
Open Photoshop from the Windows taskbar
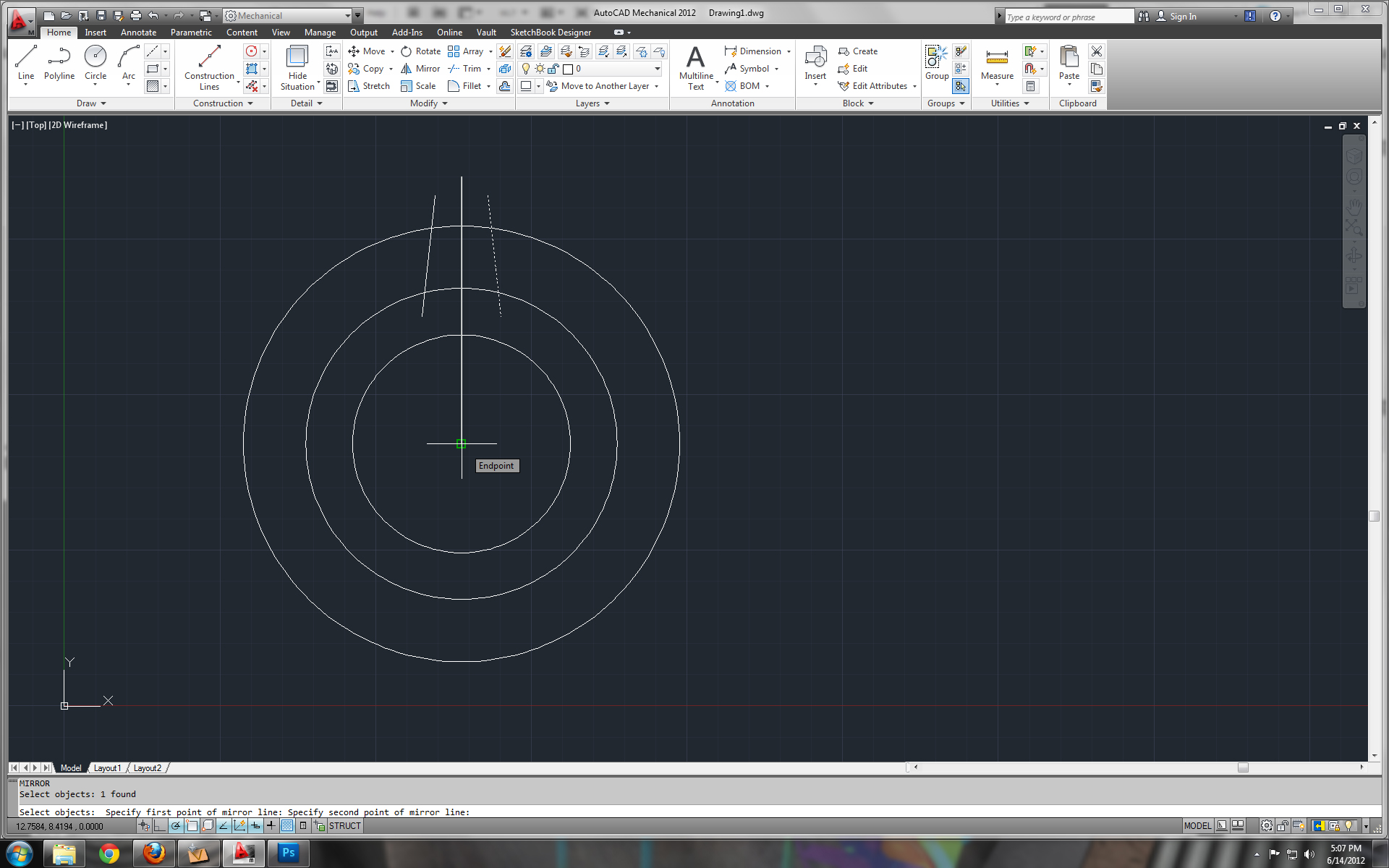pyautogui.click(x=288, y=854)
